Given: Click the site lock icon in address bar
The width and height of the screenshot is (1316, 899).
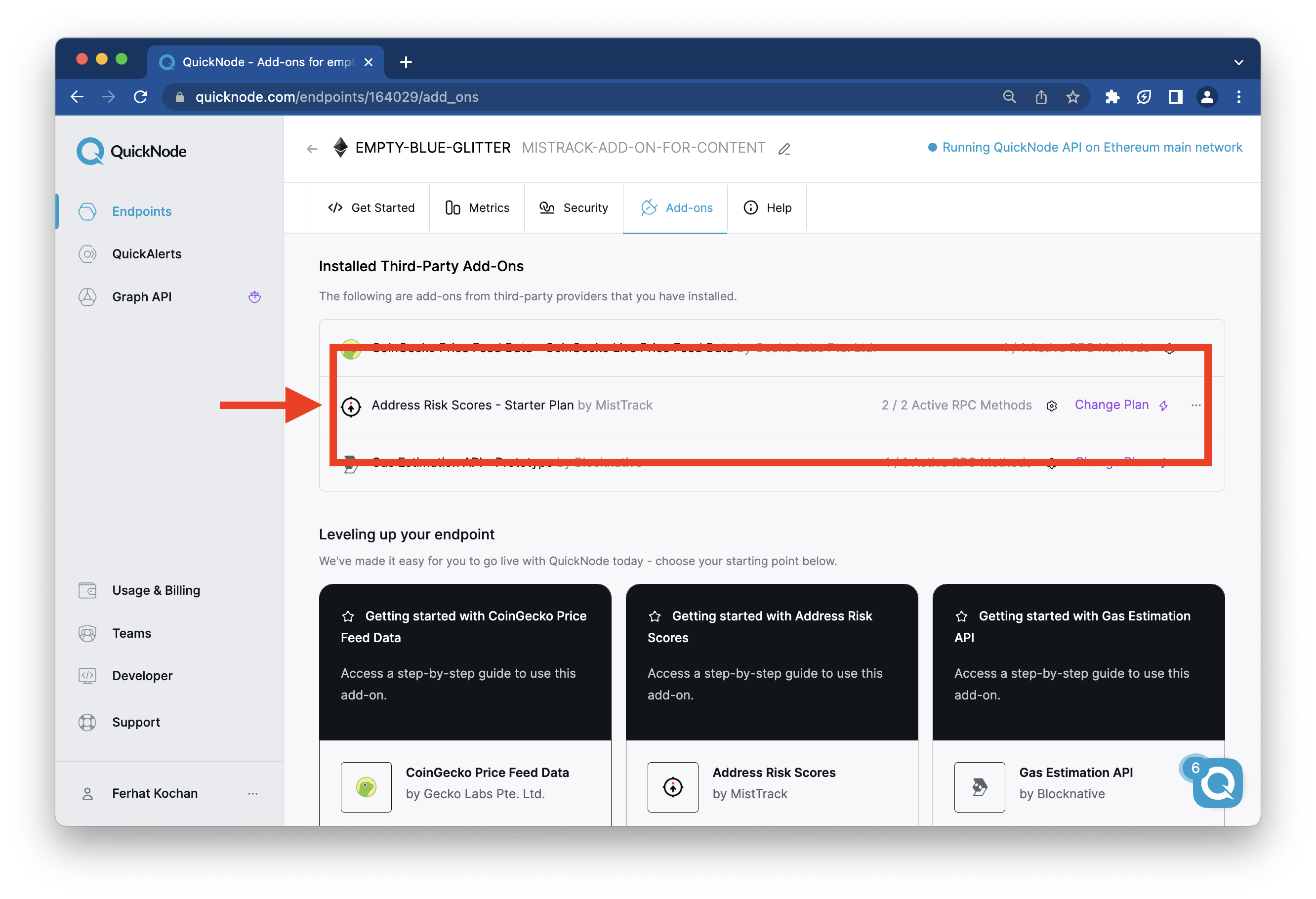Looking at the screenshot, I should click(179, 97).
